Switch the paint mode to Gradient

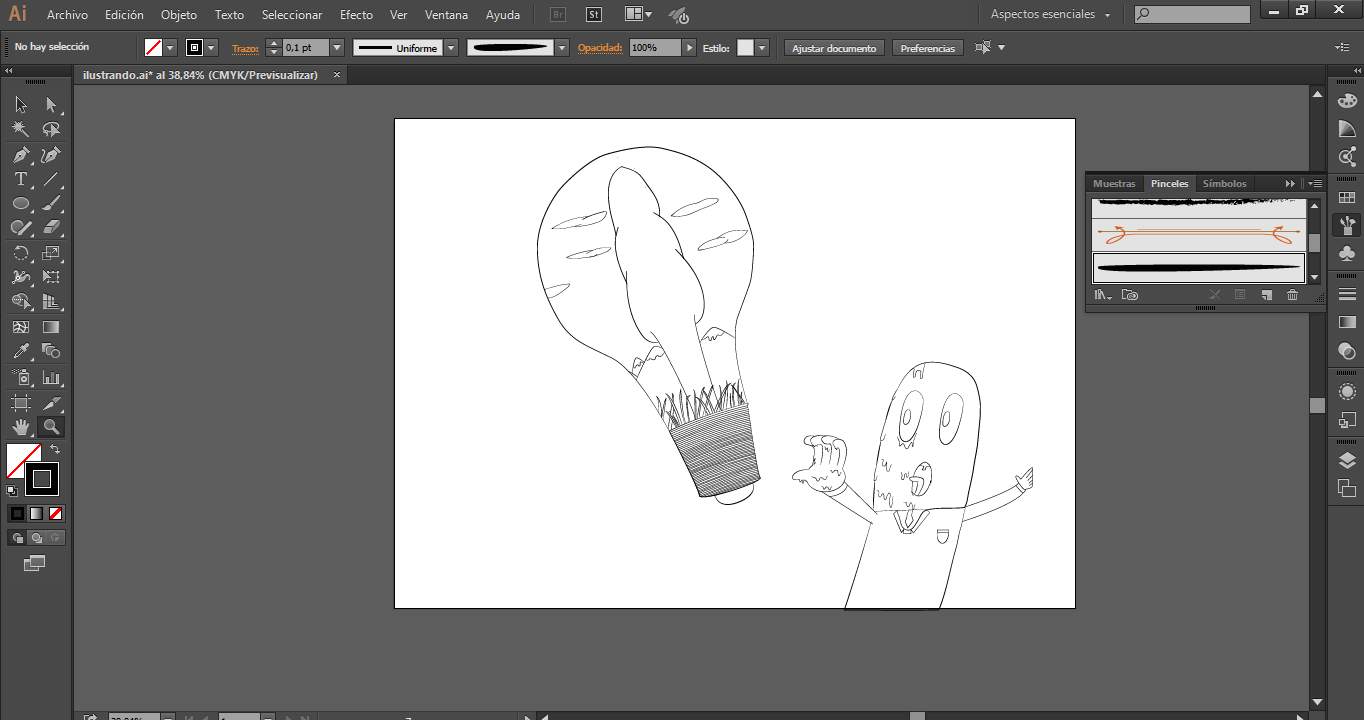(36, 513)
